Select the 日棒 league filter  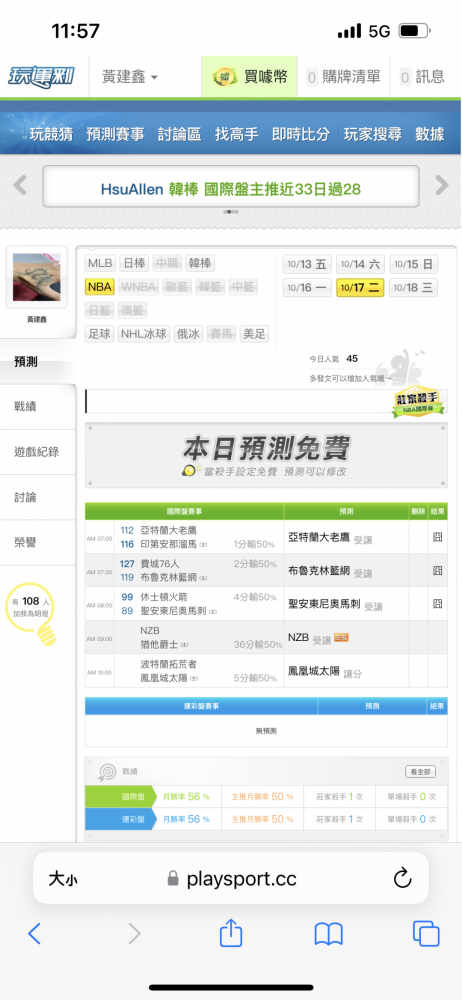[x=134, y=263]
